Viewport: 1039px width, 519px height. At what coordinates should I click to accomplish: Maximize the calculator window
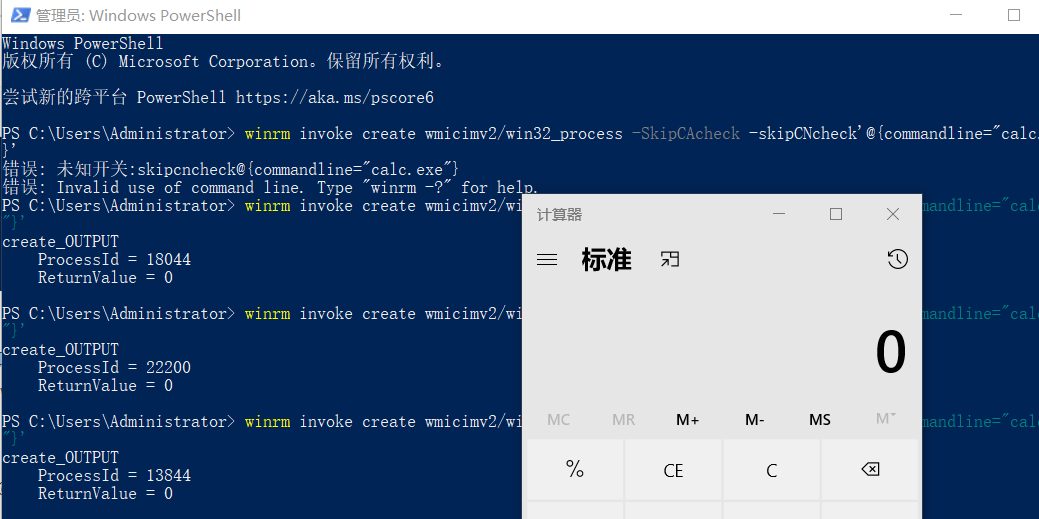pos(836,214)
